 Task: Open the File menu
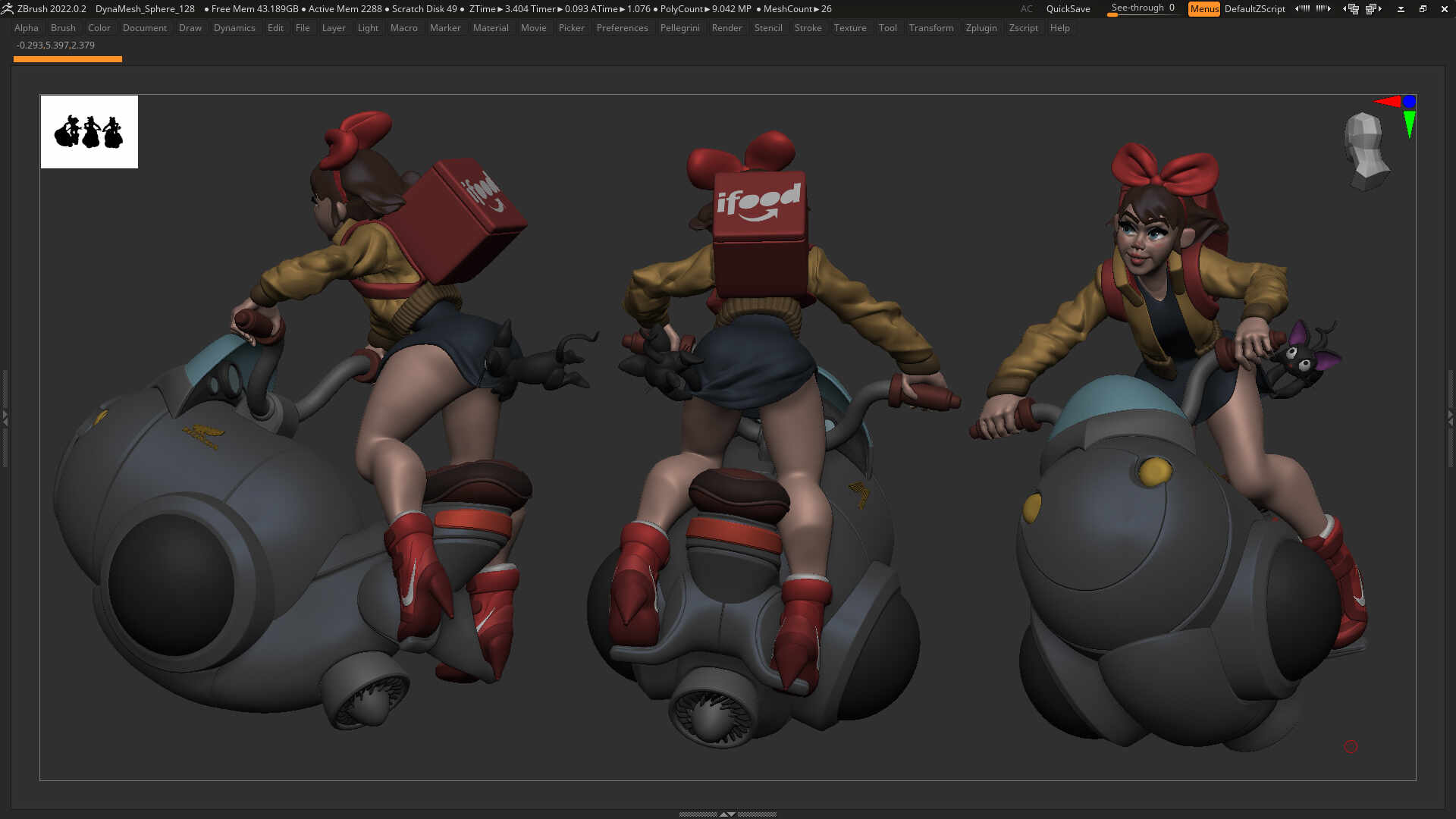(303, 28)
